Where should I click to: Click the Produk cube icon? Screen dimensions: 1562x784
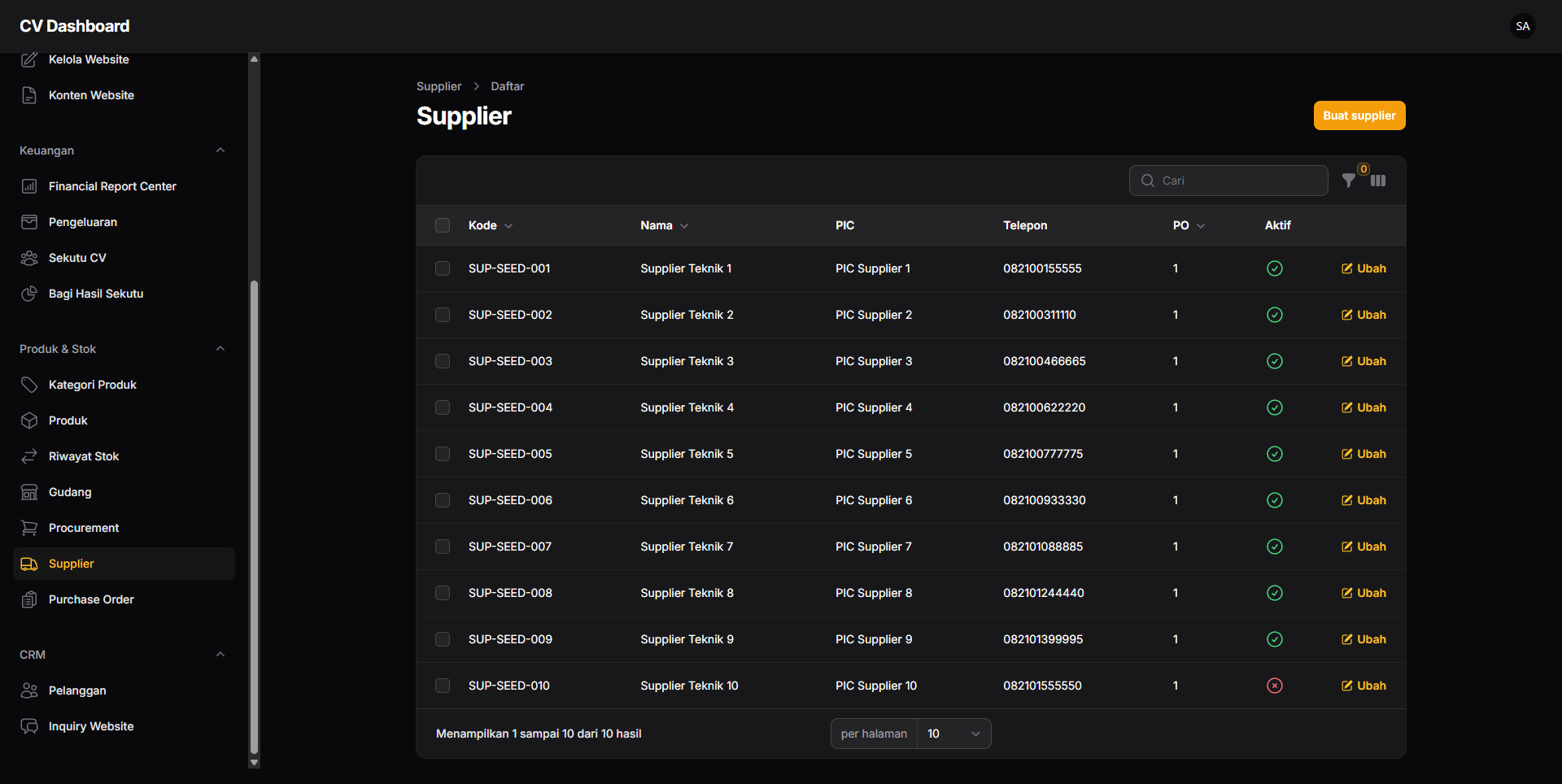click(x=29, y=420)
